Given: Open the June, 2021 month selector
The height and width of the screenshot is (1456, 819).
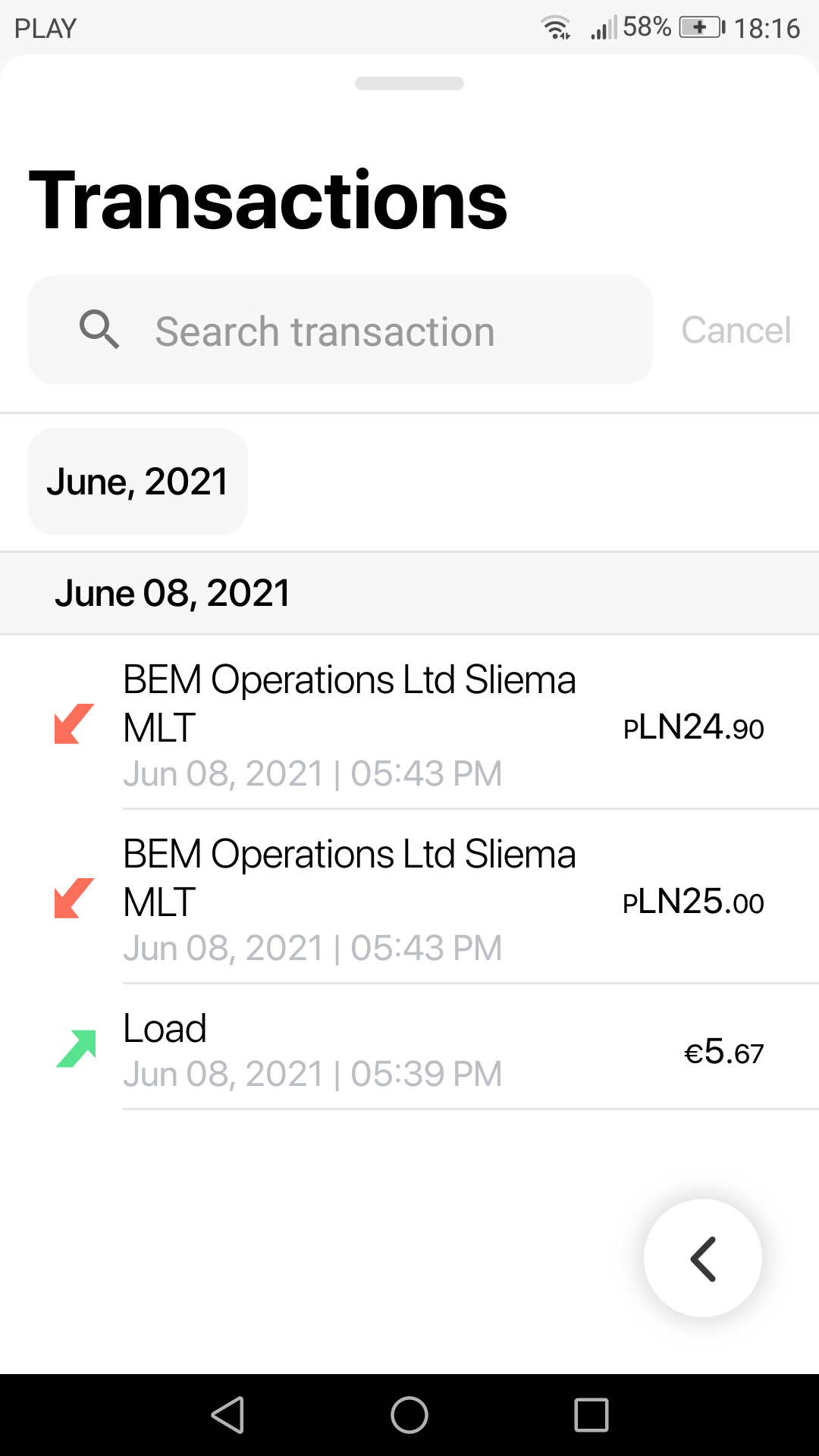Looking at the screenshot, I should [x=137, y=482].
